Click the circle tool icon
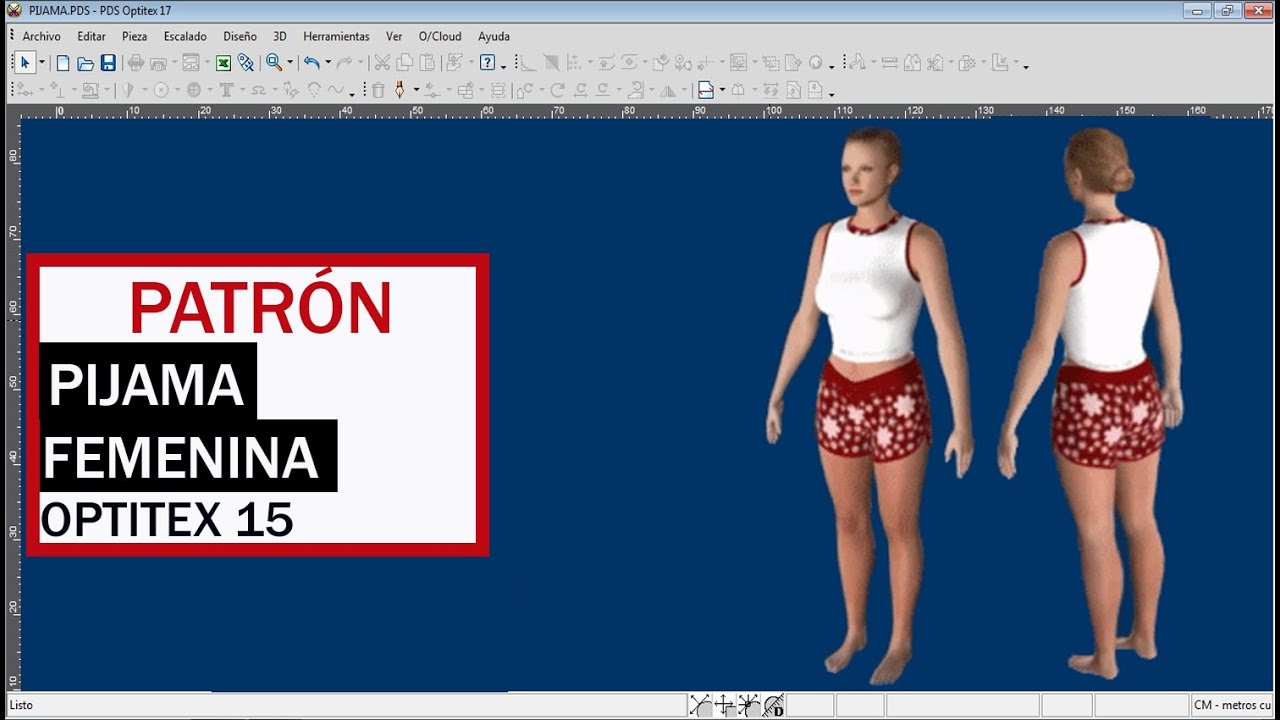This screenshot has width=1280, height=720. [160, 90]
